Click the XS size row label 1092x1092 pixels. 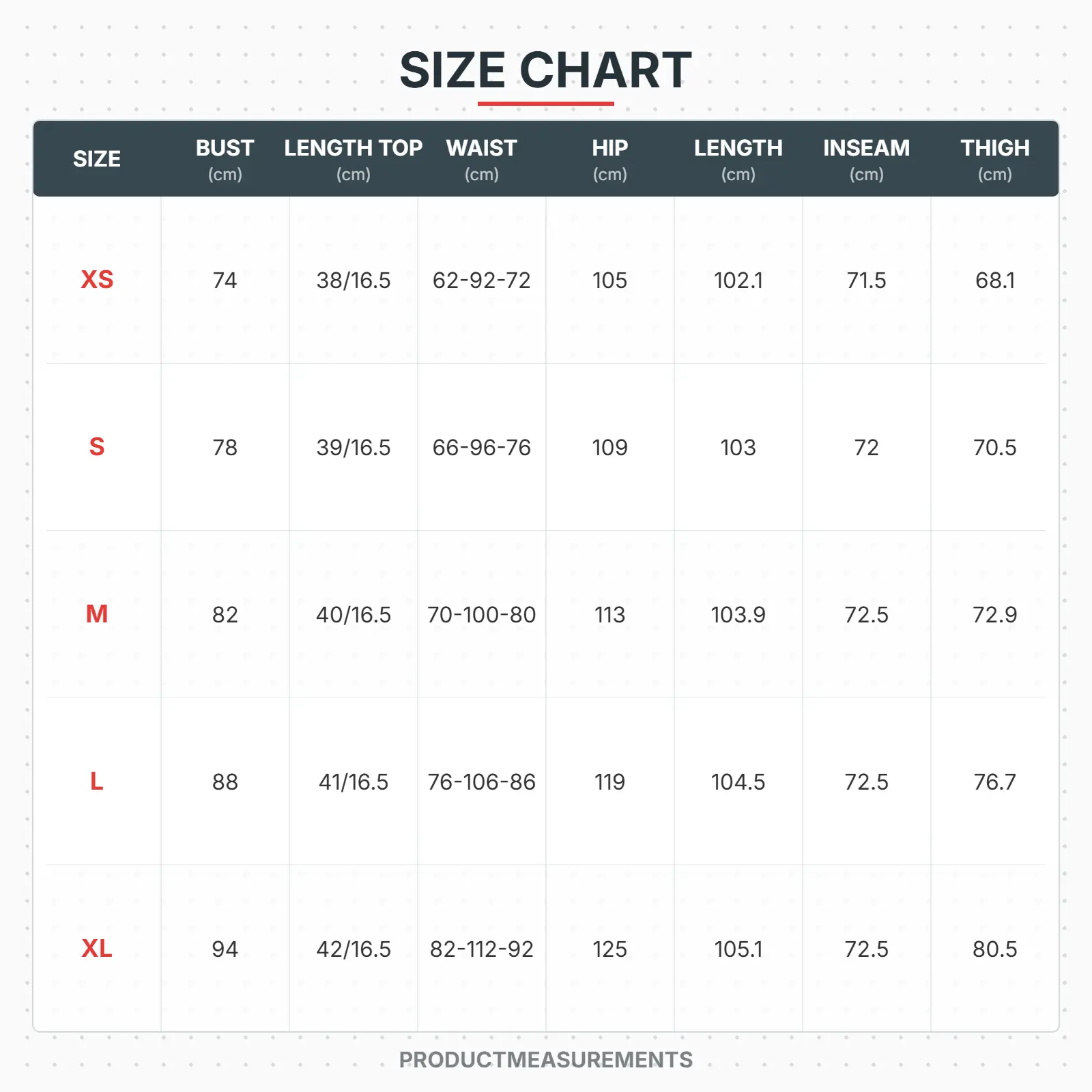click(x=97, y=280)
